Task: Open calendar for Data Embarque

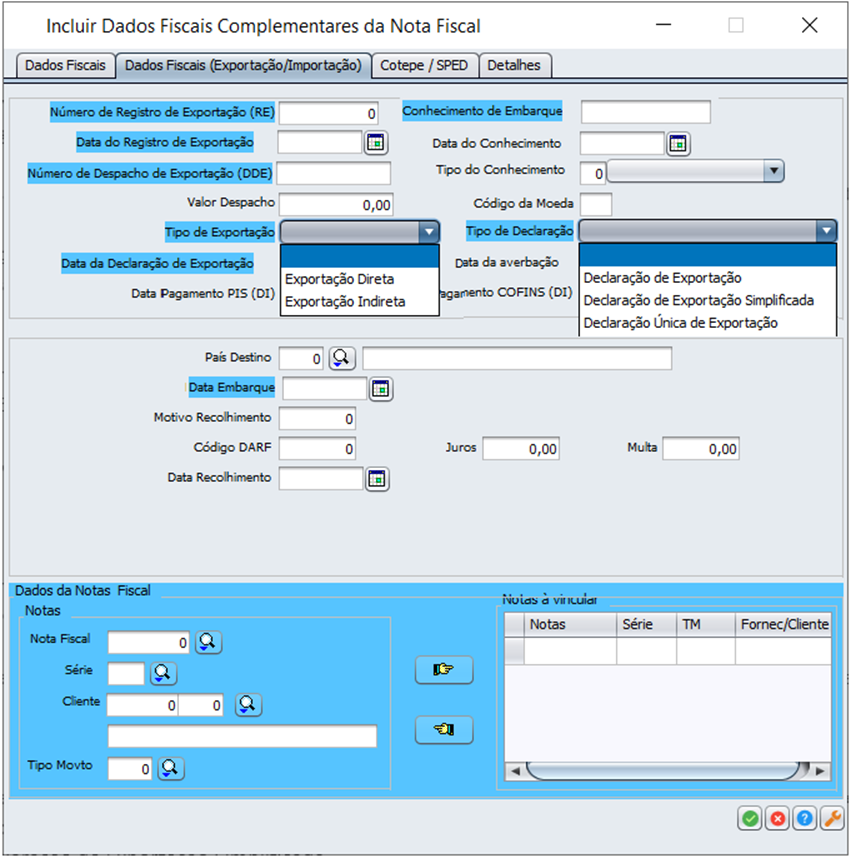Action: tap(380, 389)
